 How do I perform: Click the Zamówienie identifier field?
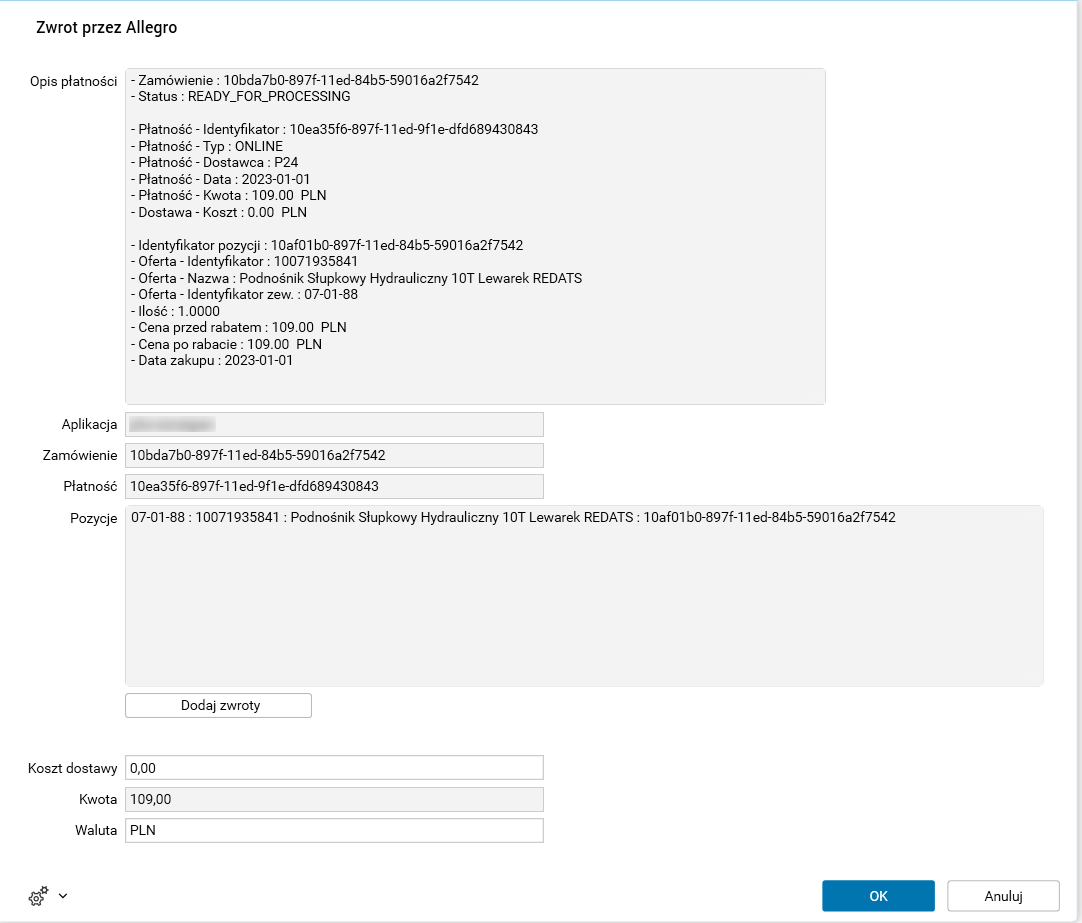333,455
